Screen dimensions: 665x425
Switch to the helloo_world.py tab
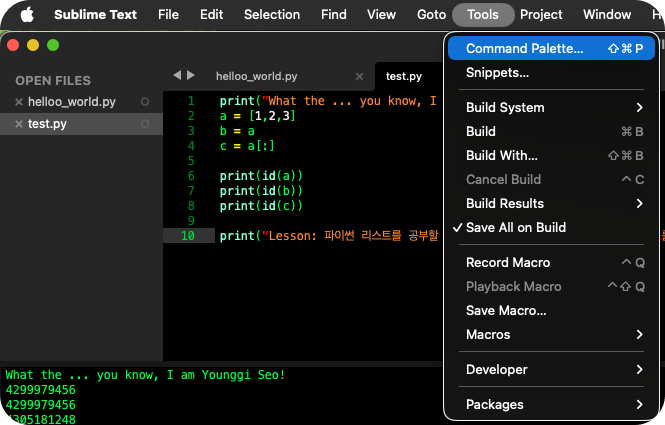click(256, 76)
